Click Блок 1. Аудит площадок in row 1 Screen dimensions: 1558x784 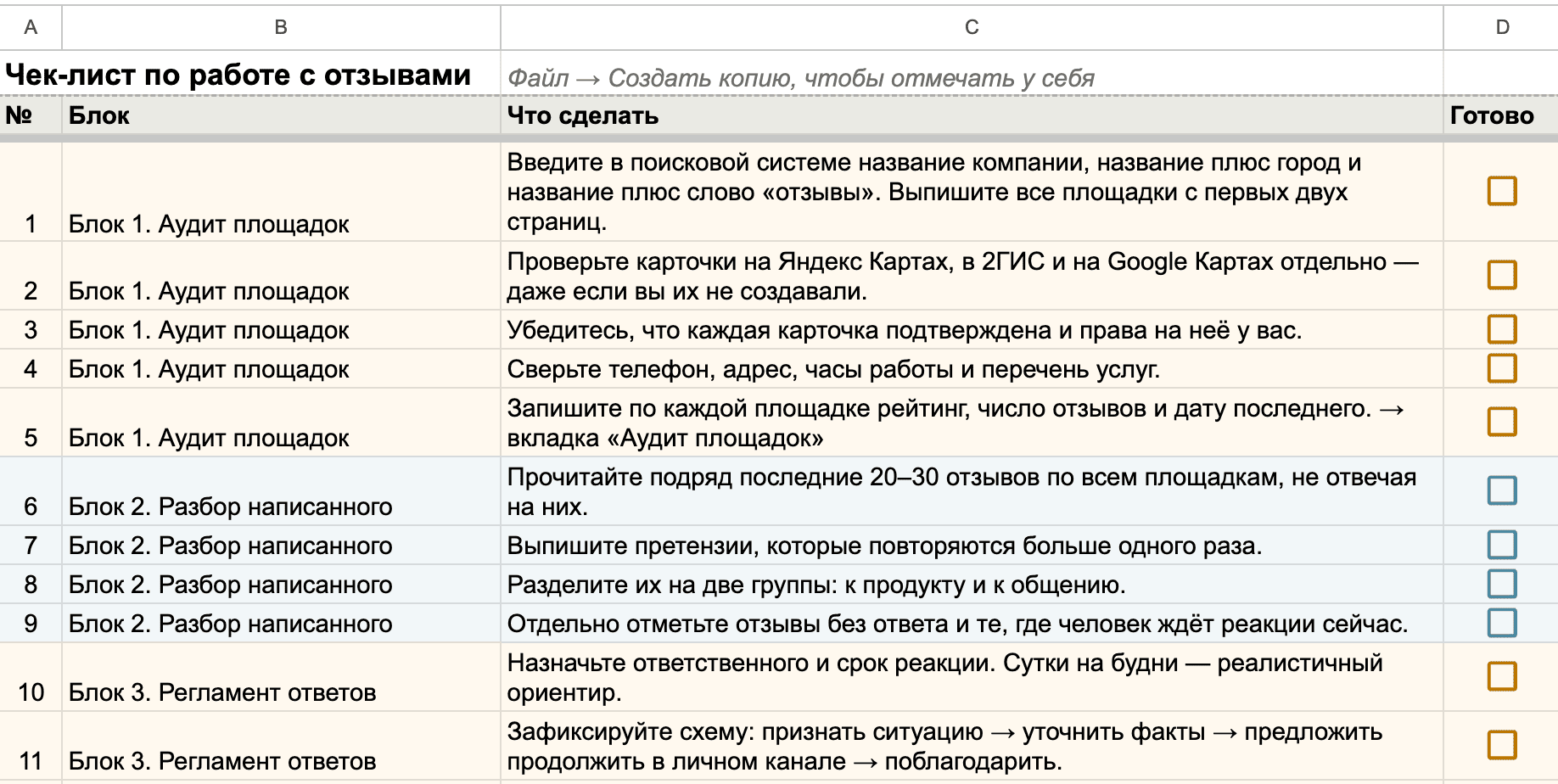[x=281, y=192]
